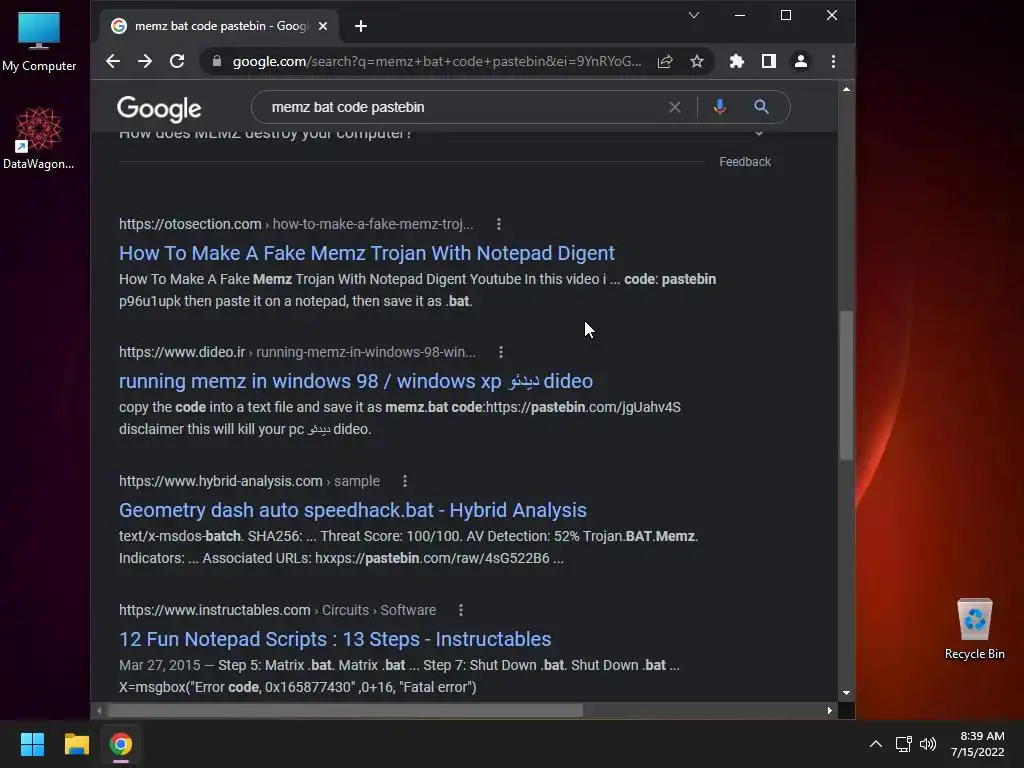Open options dots for instructables.com result
Screen dimensions: 1024x768
(461, 610)
